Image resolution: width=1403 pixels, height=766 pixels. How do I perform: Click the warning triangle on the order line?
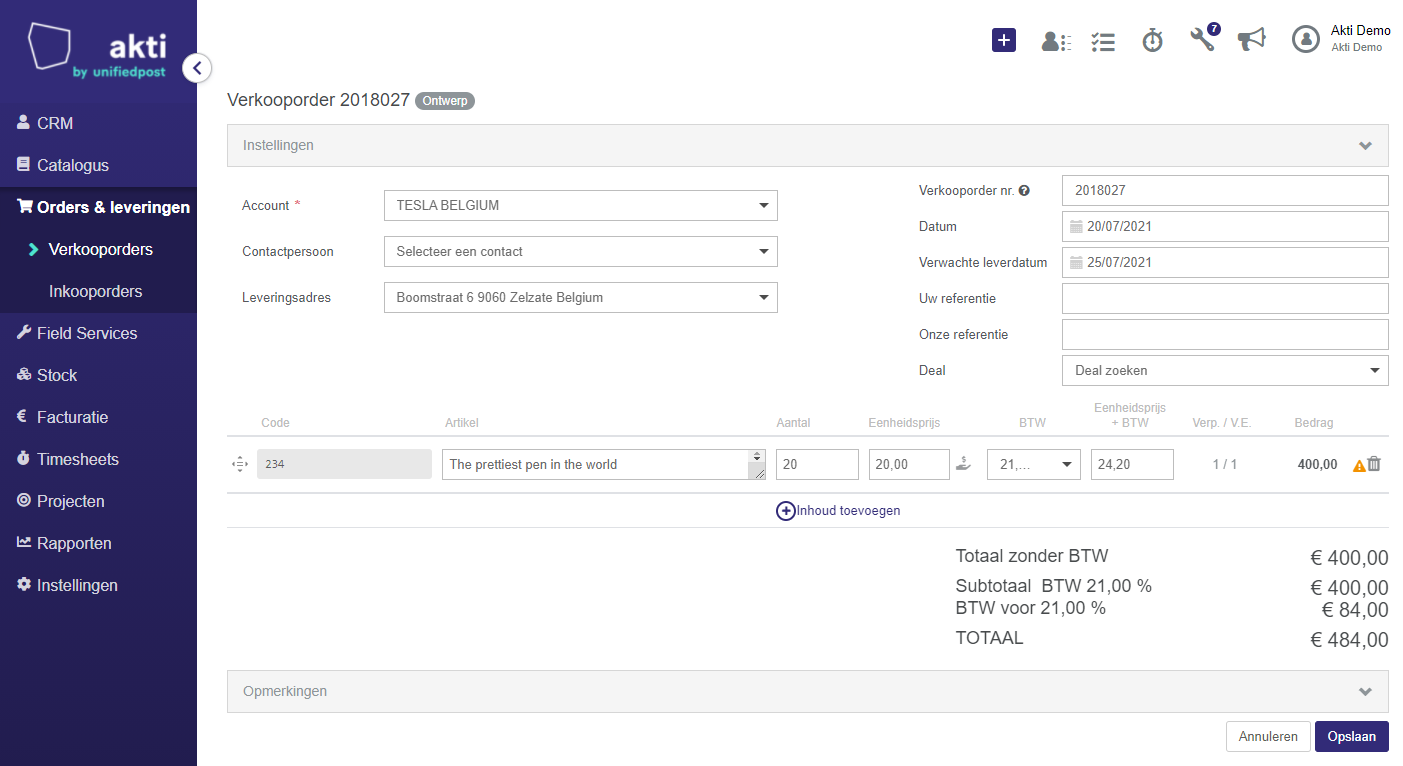(1359, 465)
